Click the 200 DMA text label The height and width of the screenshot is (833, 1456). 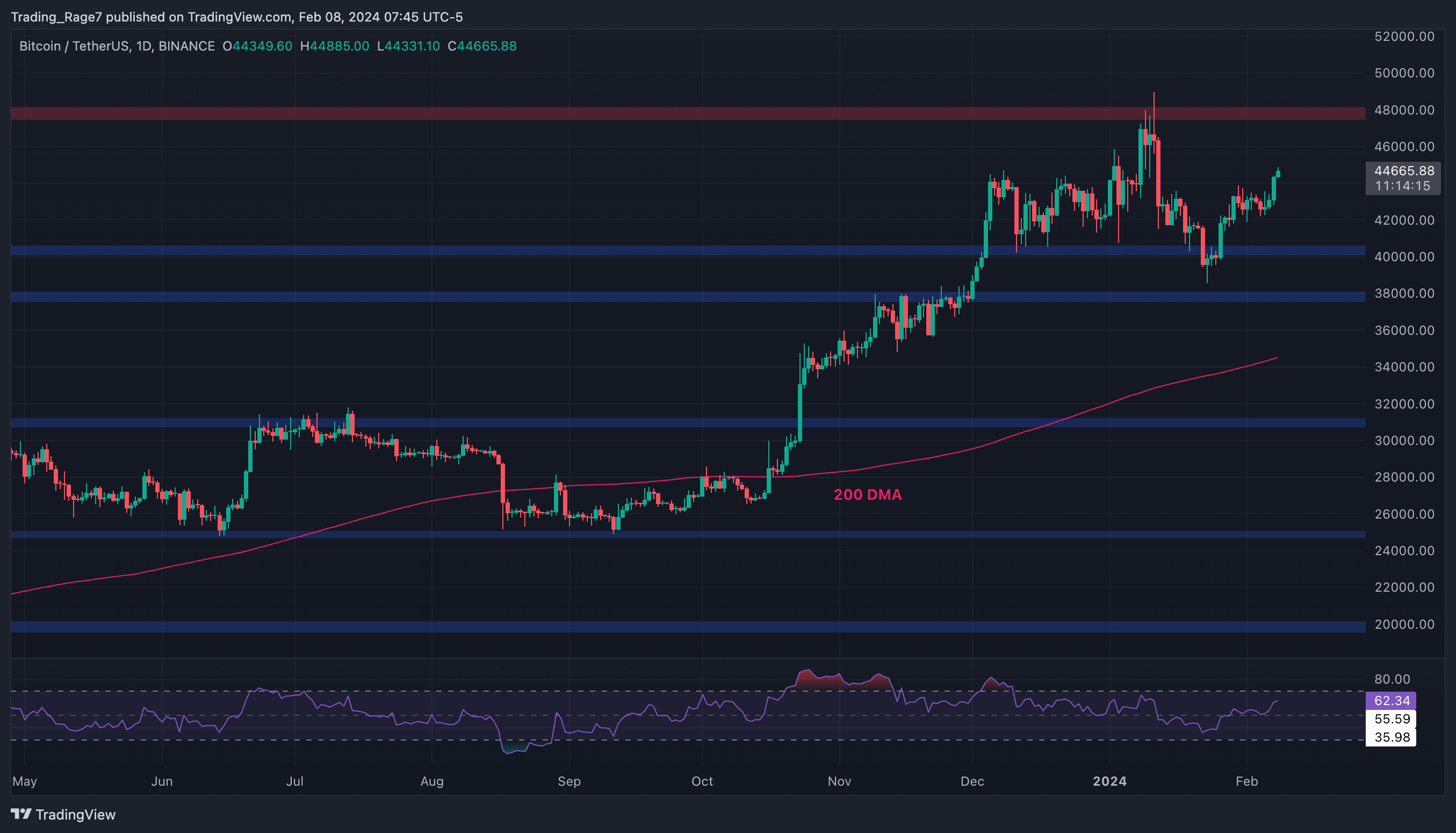(x=867, y=494)
